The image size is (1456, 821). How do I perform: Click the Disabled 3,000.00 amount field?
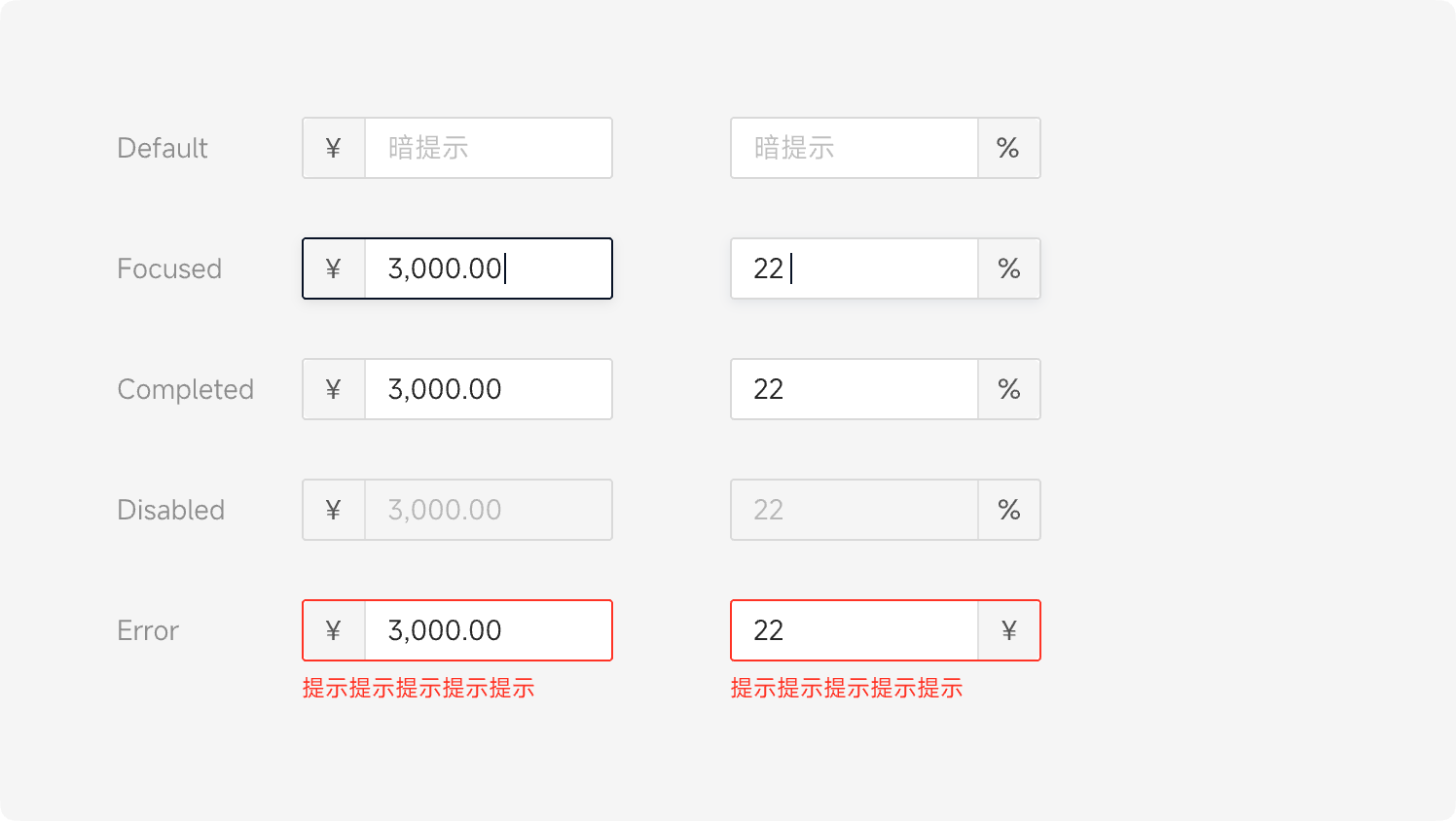tap(488, 510)
